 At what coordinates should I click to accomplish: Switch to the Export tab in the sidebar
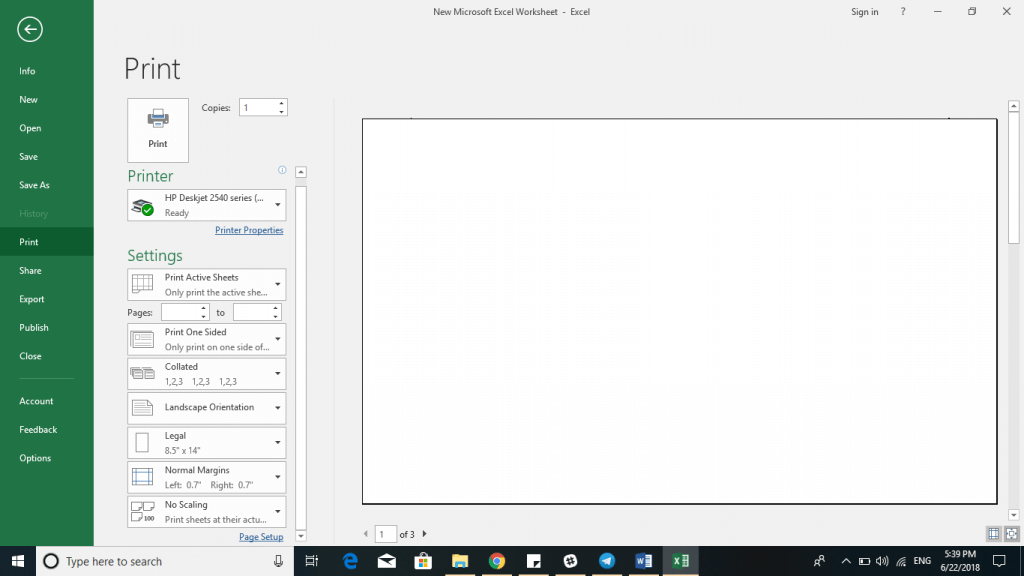pyautogui.click(x=31, y=299)
